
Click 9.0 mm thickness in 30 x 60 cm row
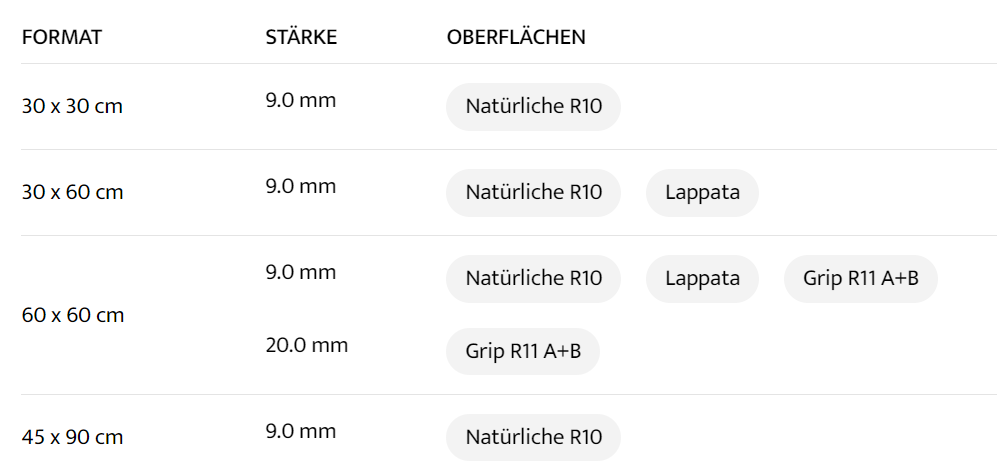pos(300,186)
